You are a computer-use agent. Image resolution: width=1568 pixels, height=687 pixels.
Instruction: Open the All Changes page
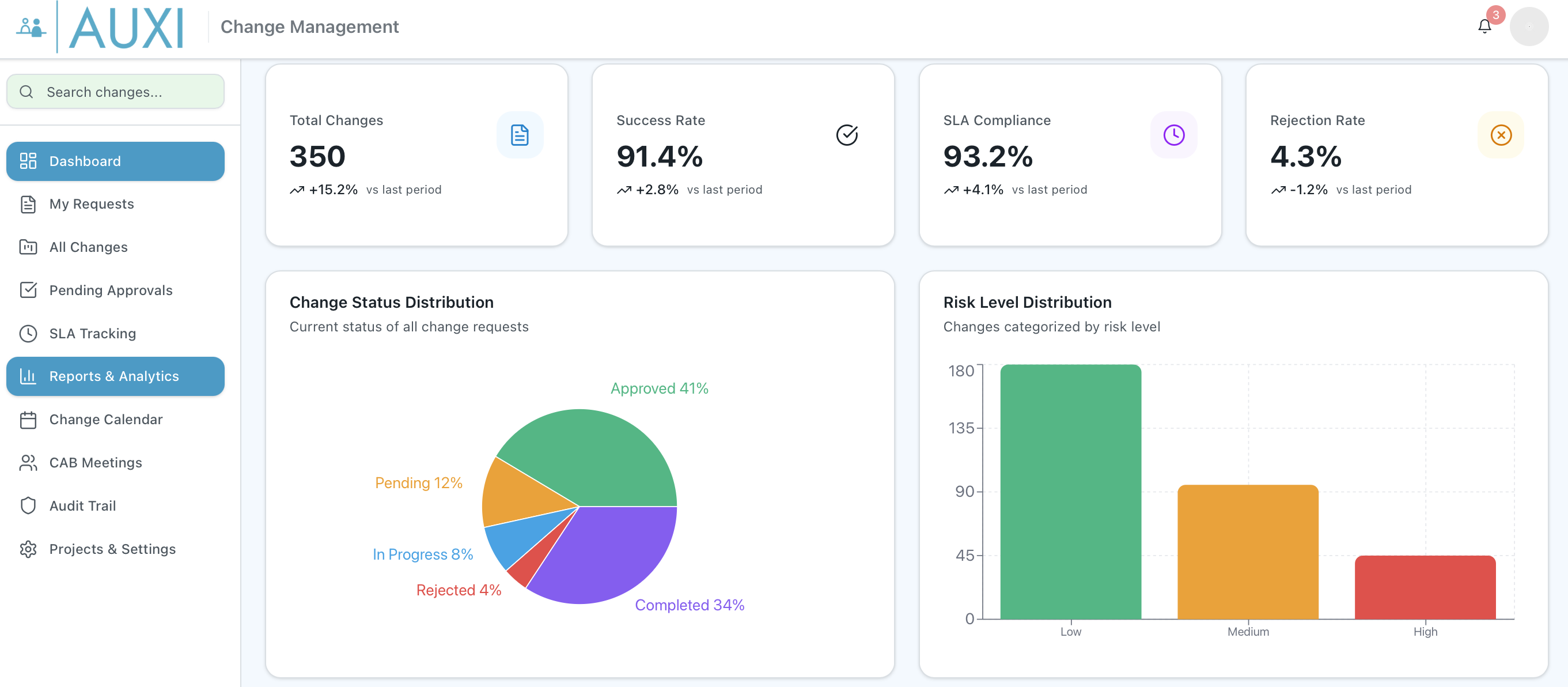[x=88, y=247]
